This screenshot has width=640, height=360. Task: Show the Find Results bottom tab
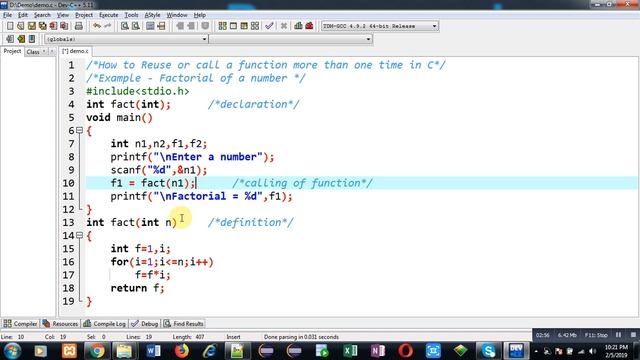click(184, 324)
